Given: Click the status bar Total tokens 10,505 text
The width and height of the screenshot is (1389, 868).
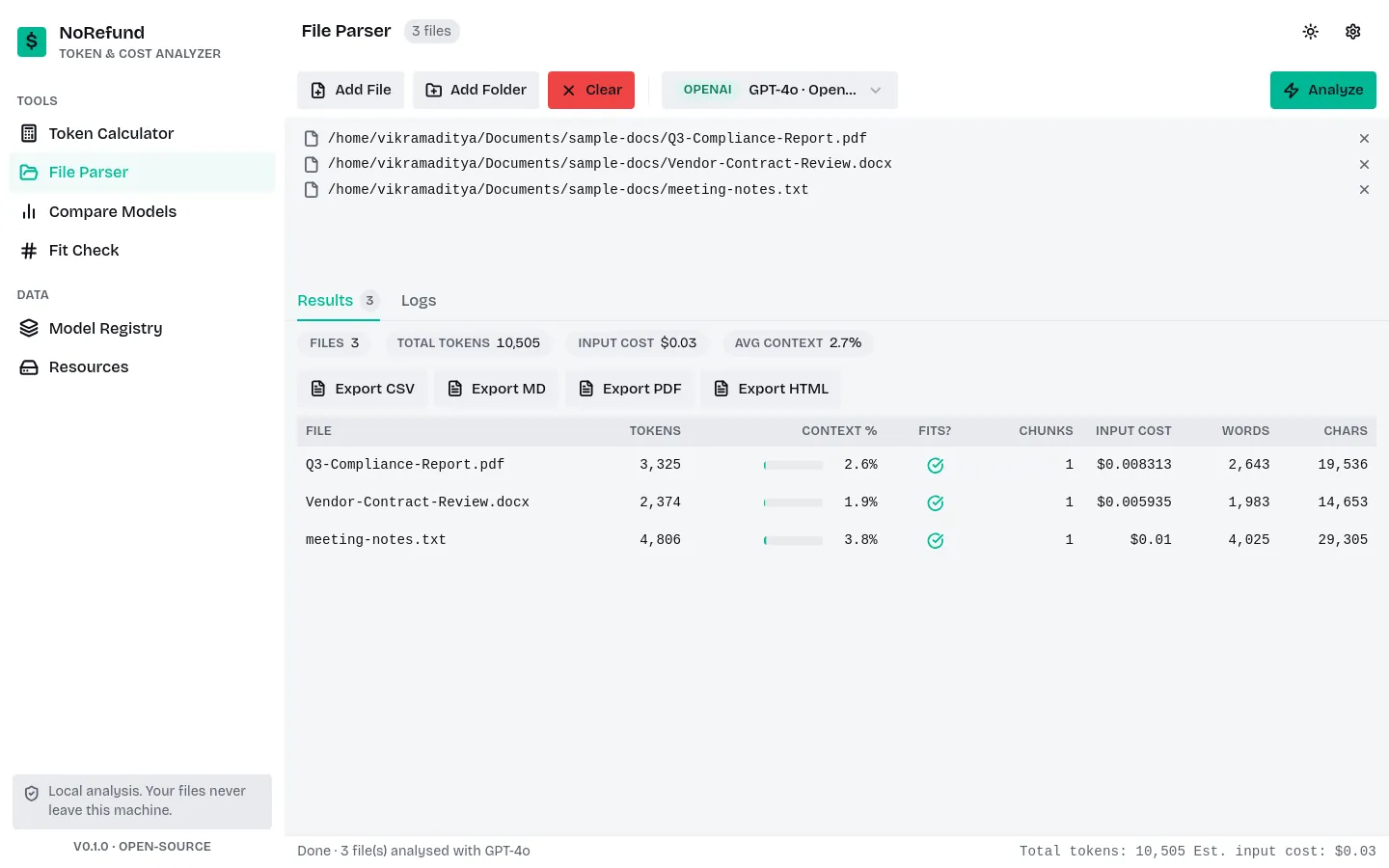Looking at the screenshot, I should 1103,851.
